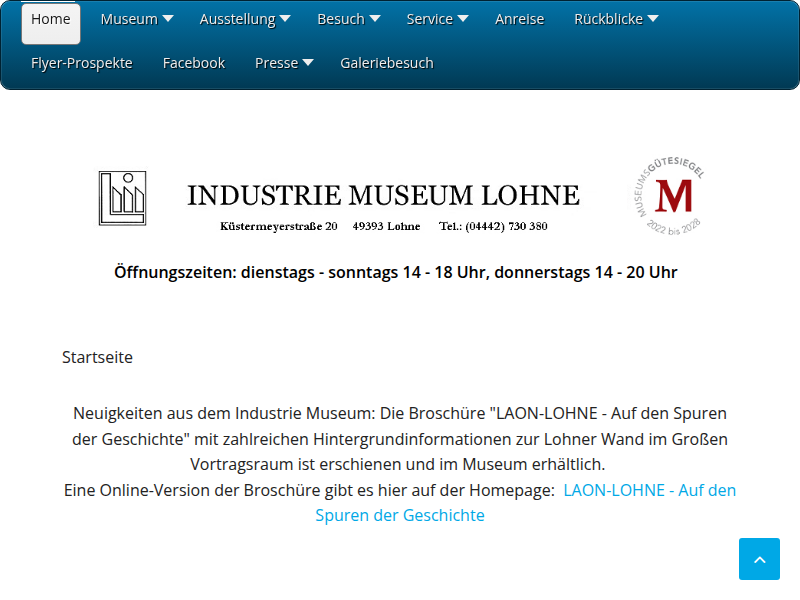Select the Anreise menu item
The image size is (800, 600).
520,19
